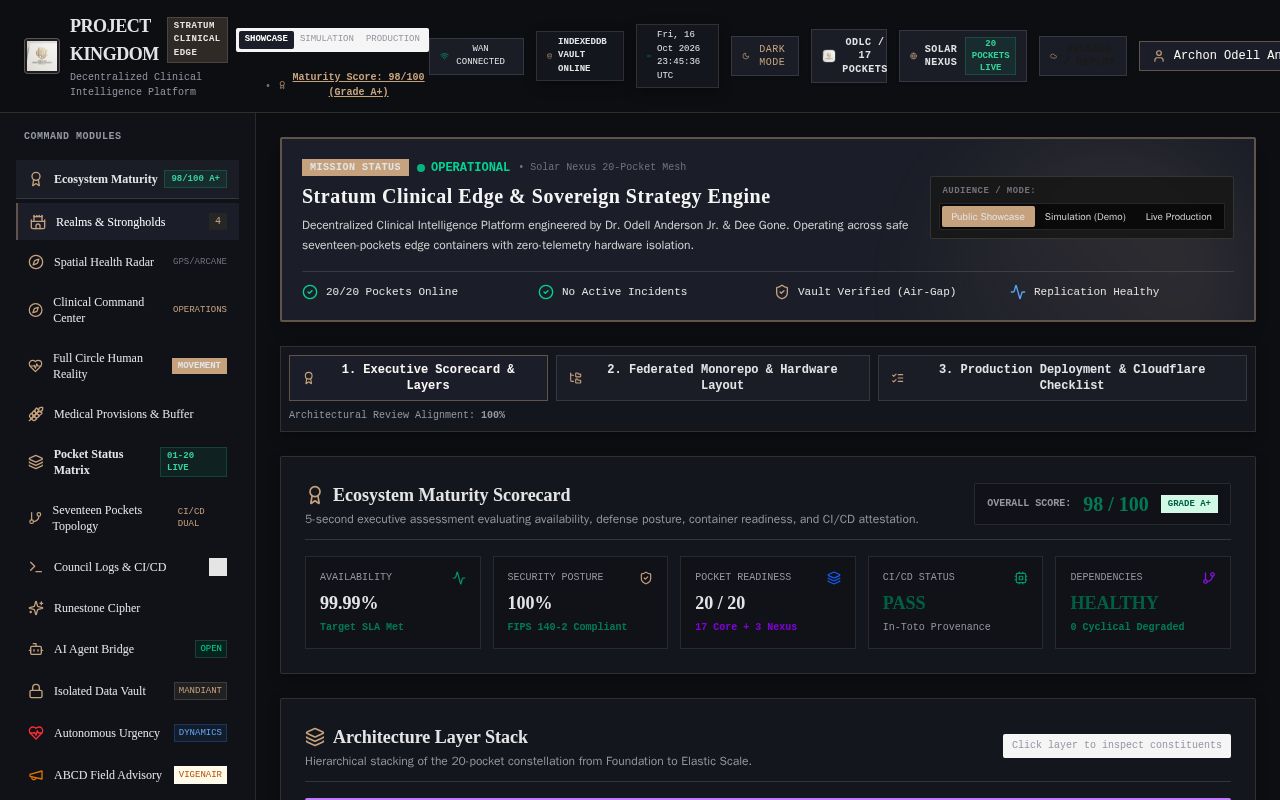This screenshot has width=1280, height=800.
Task: Open Ecosystem Maturity ribbon icon in sidebar
Action: click(x=36, y=179)
